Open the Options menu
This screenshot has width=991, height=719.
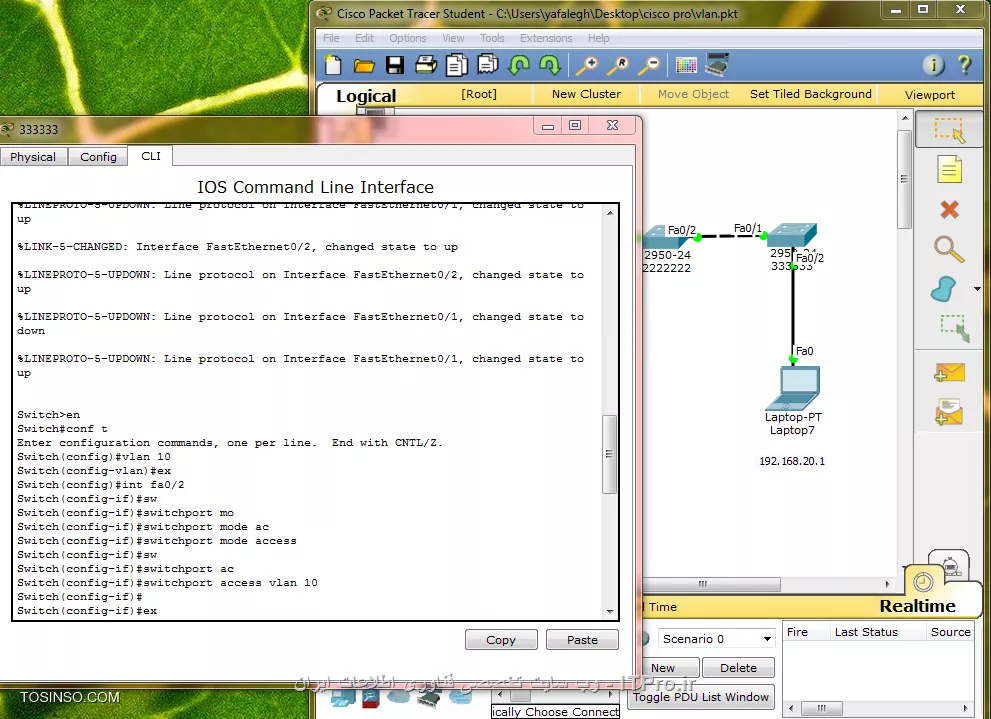pos(408,38)
